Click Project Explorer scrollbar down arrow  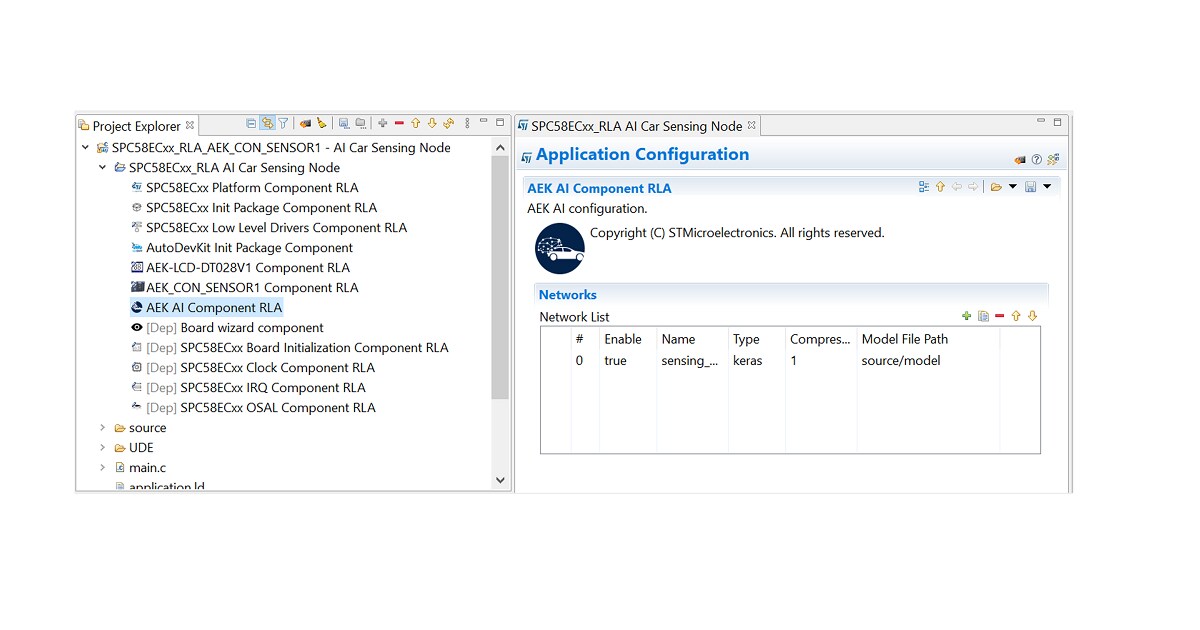pyautogui.click(x=501, y=480)
